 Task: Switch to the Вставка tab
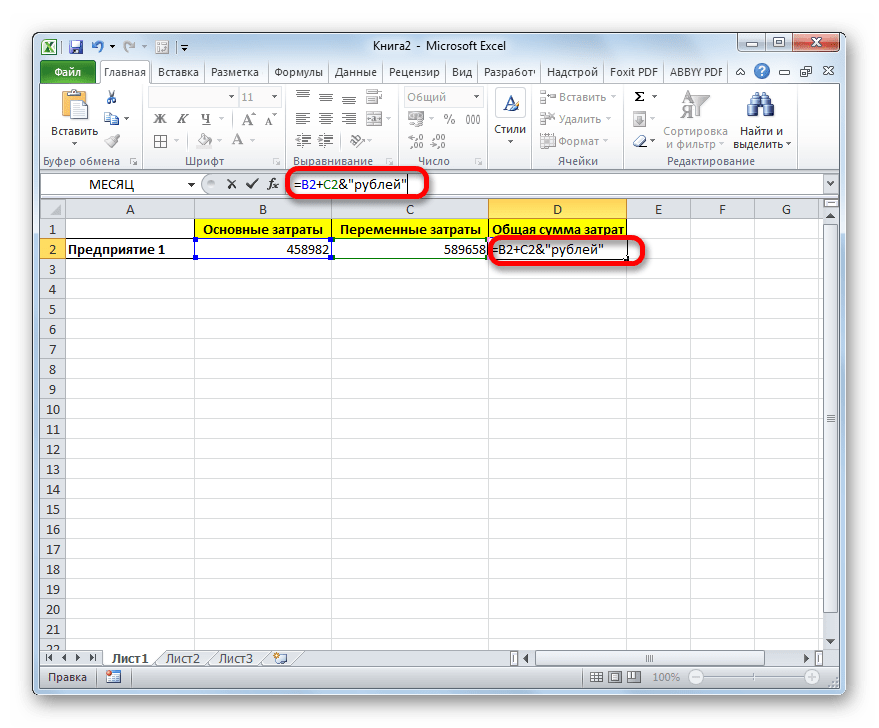coord(178,72)
